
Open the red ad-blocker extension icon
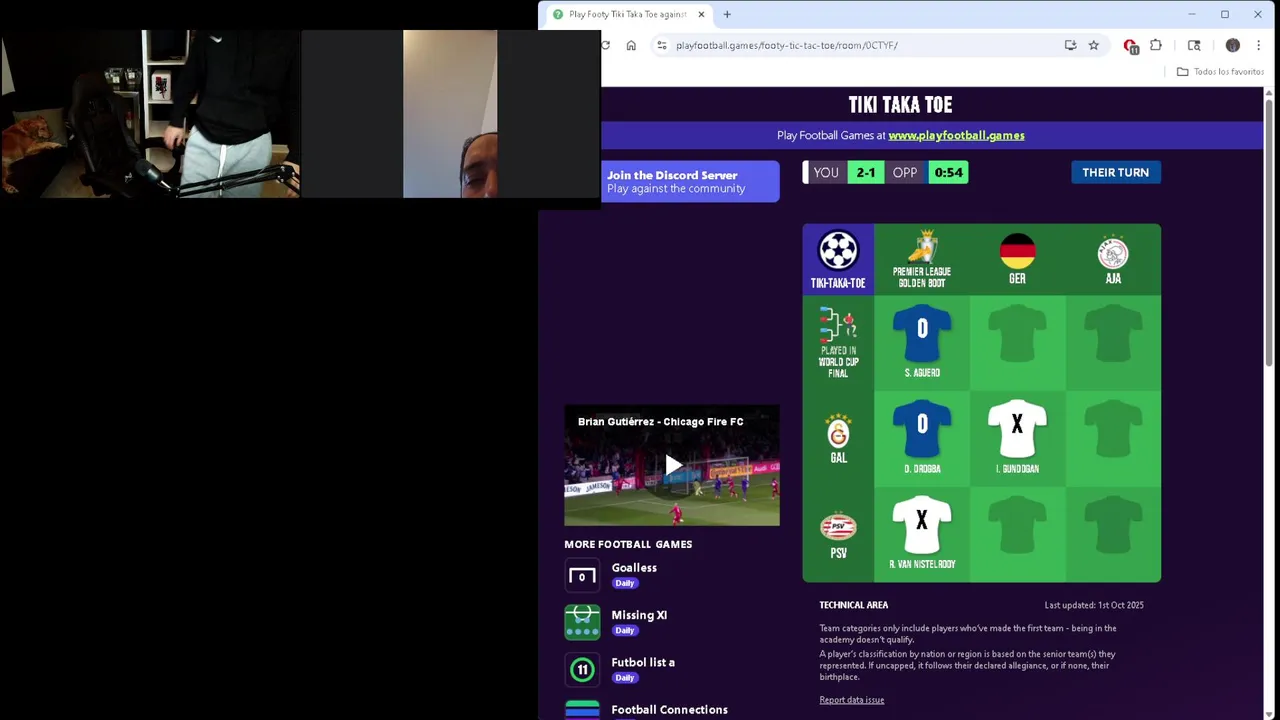[x=1131, y=46]
